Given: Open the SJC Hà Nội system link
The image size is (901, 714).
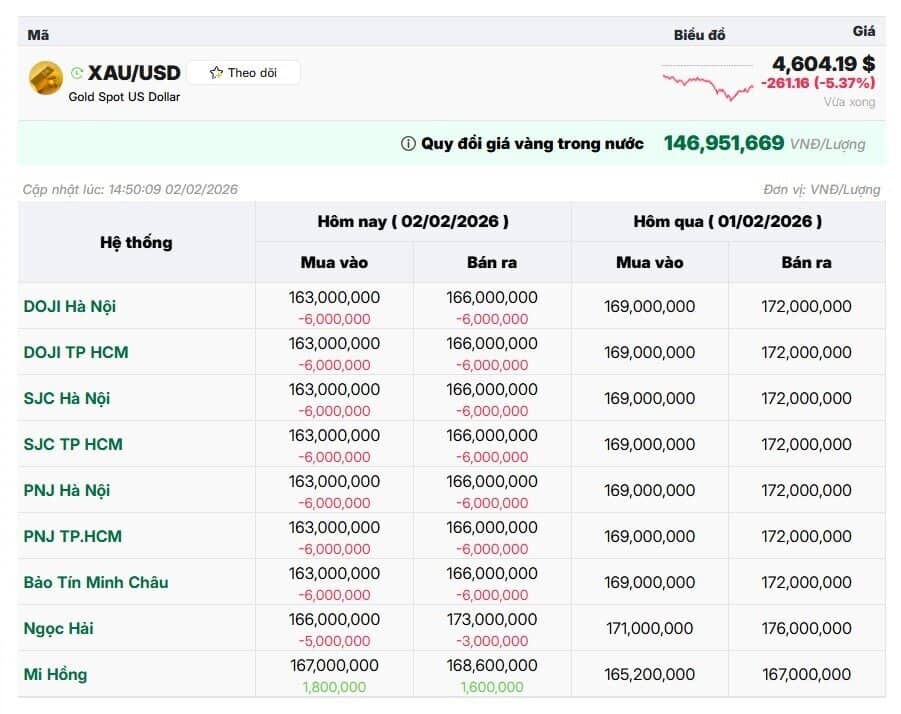Looking at the screenshot, I should pos(67,398).
